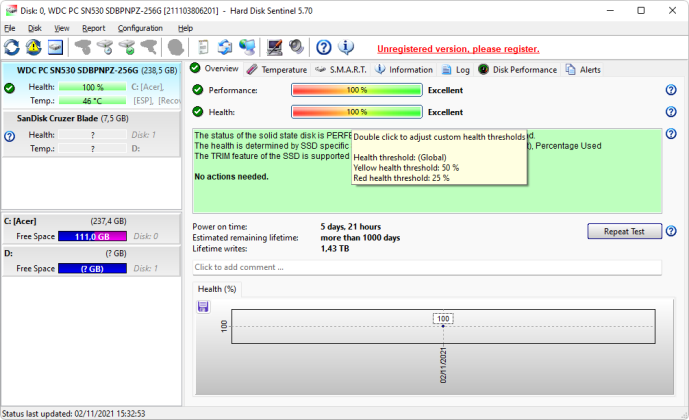The image size is (689, 420).
Task: Click Unregistered version, please register link
Action: (x=458, y=49)
